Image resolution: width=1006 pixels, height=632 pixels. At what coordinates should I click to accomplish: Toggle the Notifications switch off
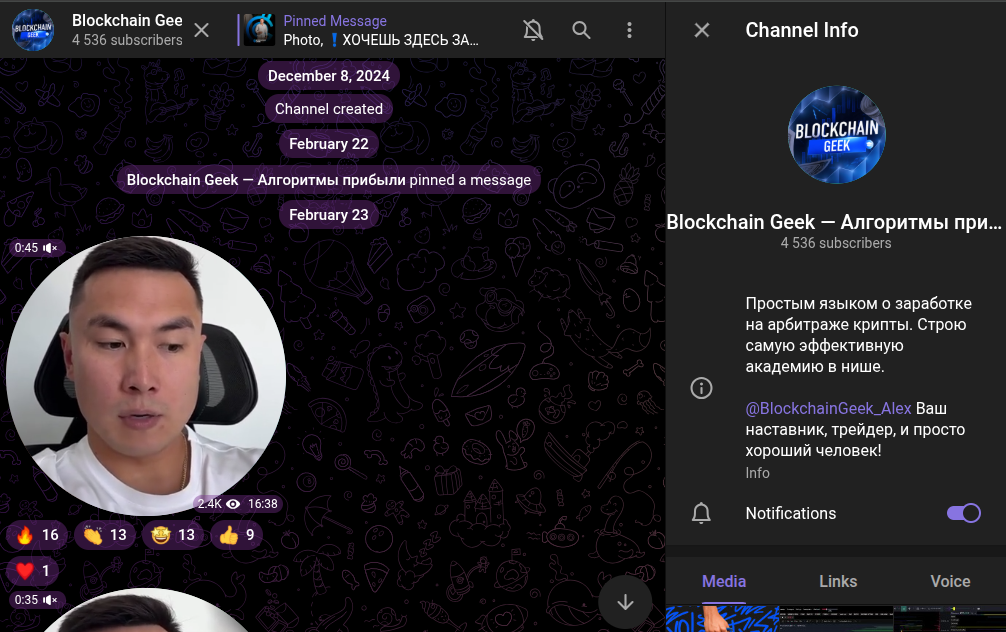pos(963,512)
